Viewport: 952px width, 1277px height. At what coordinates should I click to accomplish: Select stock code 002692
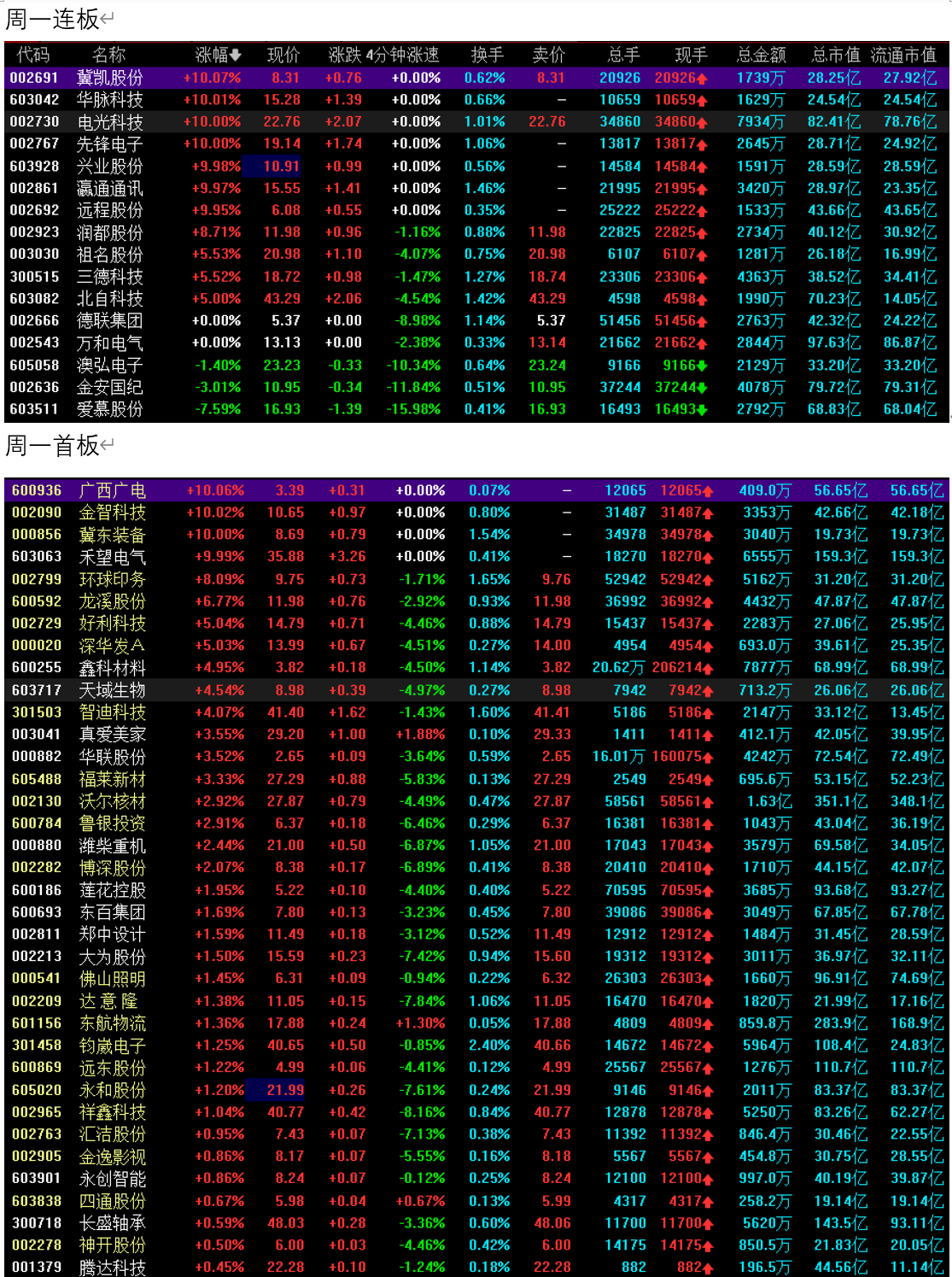(34, 210)
